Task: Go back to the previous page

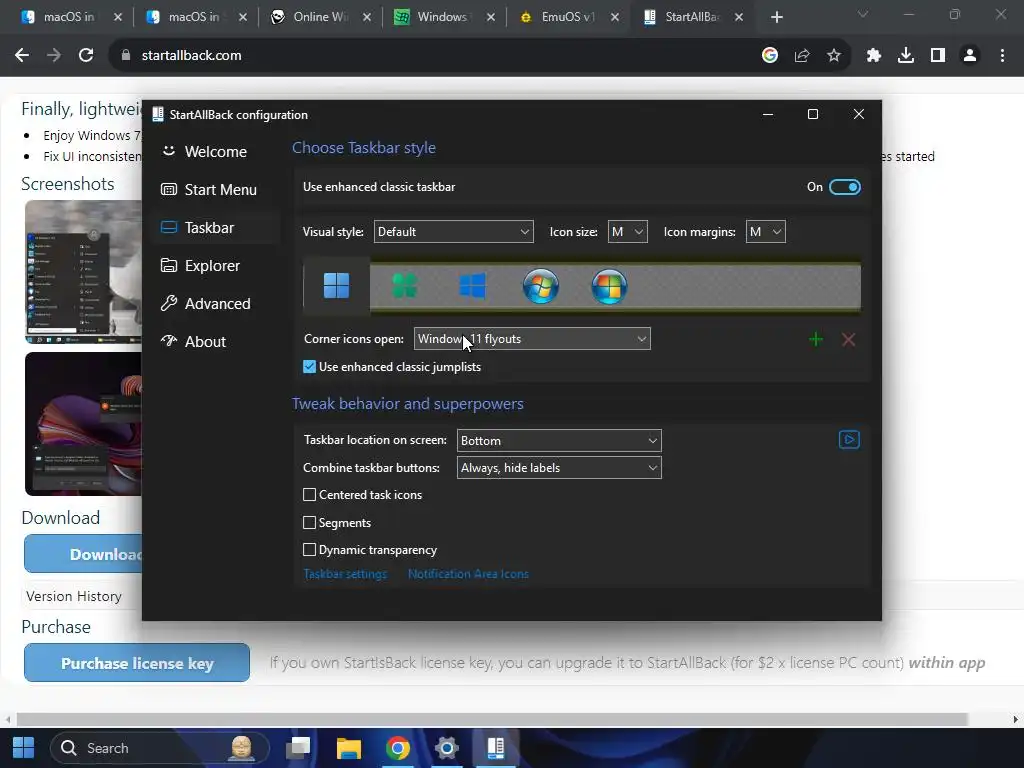Action: click(22, 56)
